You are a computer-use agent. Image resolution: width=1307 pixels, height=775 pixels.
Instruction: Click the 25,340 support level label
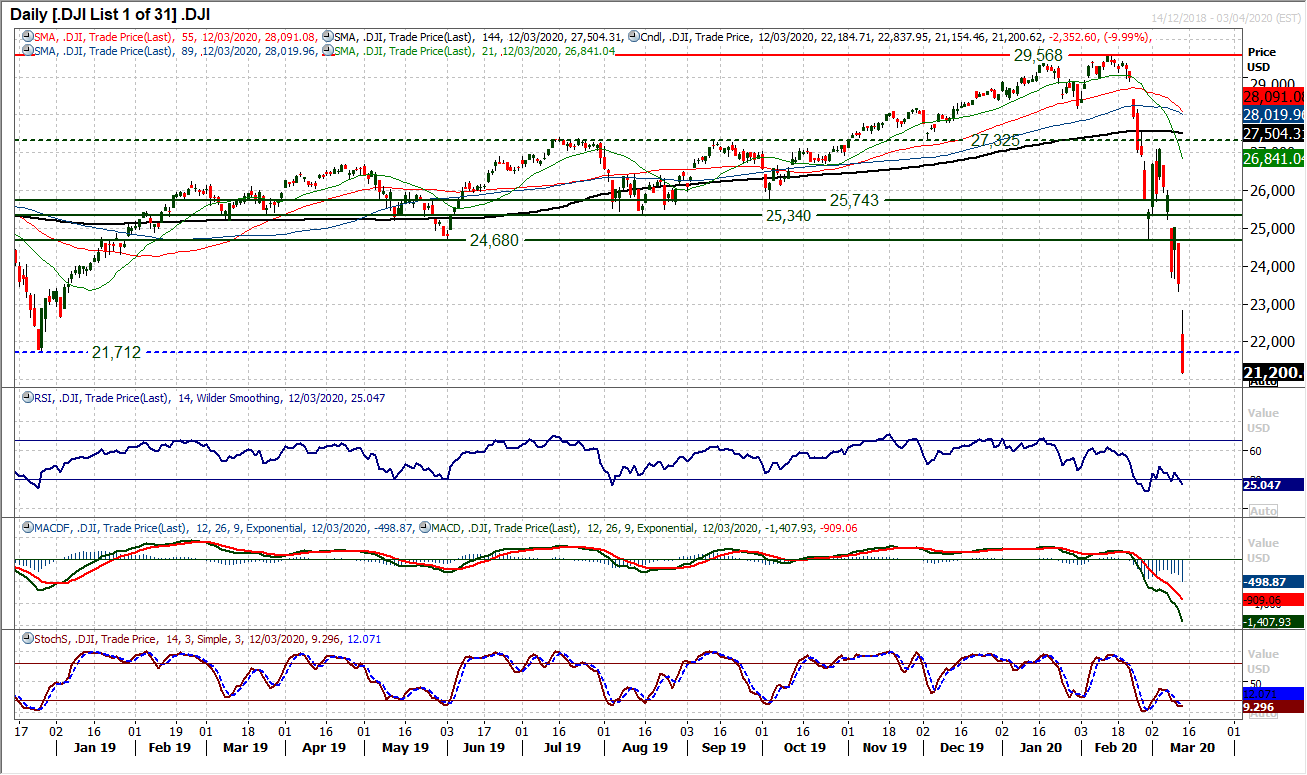click(x=790, y=215)
